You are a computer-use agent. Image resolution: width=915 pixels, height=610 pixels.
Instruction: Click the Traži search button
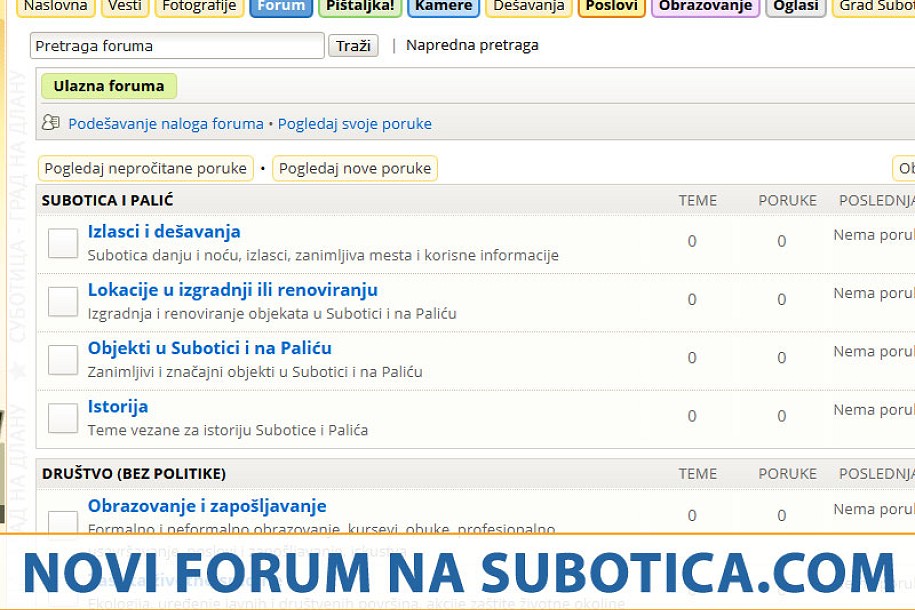point(353,46)
